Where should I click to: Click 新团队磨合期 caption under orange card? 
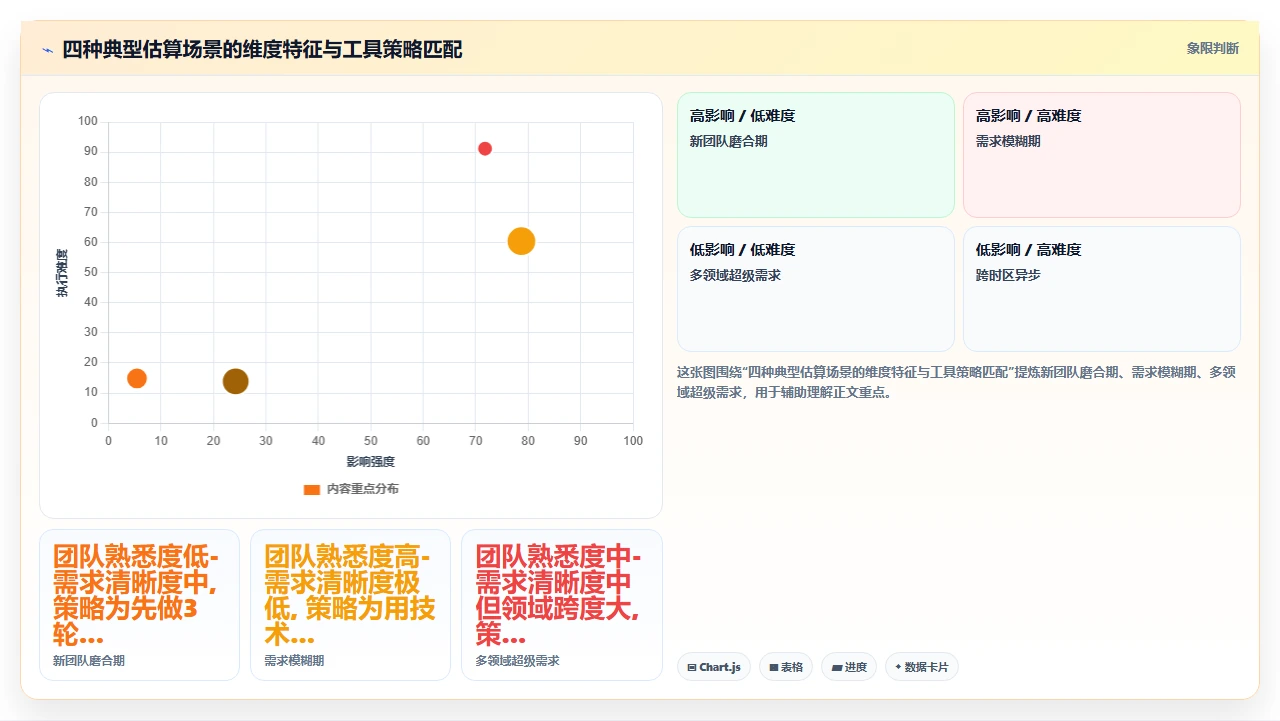[89, 661]
